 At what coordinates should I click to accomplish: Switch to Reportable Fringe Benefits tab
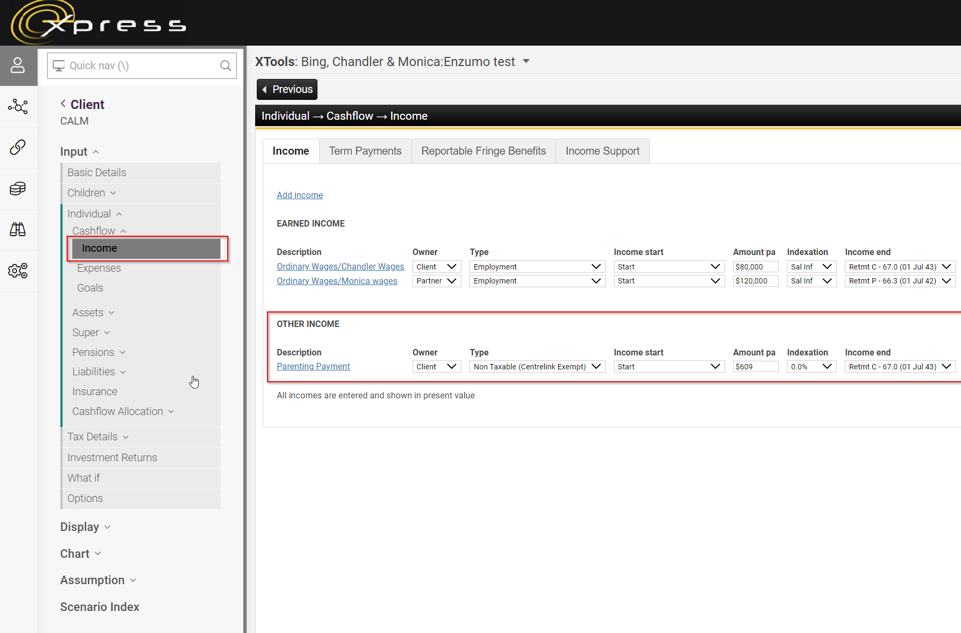[x=483, y=151]
